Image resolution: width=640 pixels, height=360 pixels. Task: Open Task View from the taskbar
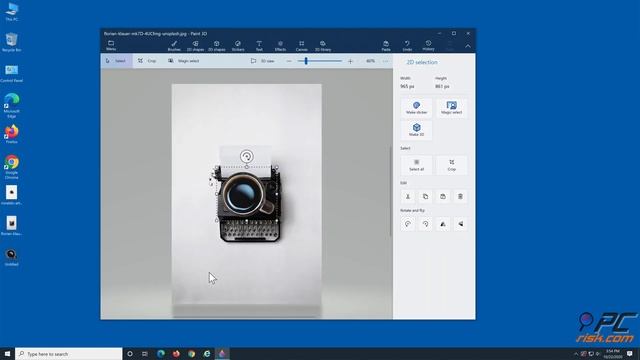click(145, 353)
